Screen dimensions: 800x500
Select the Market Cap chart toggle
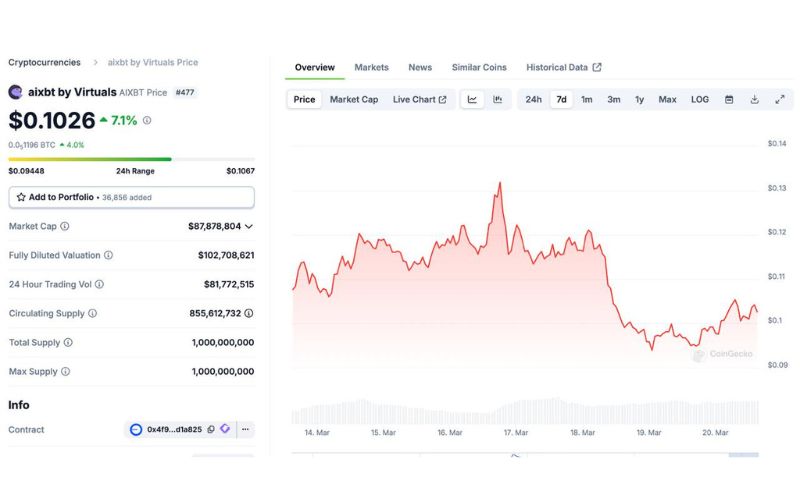click(354, 99)
